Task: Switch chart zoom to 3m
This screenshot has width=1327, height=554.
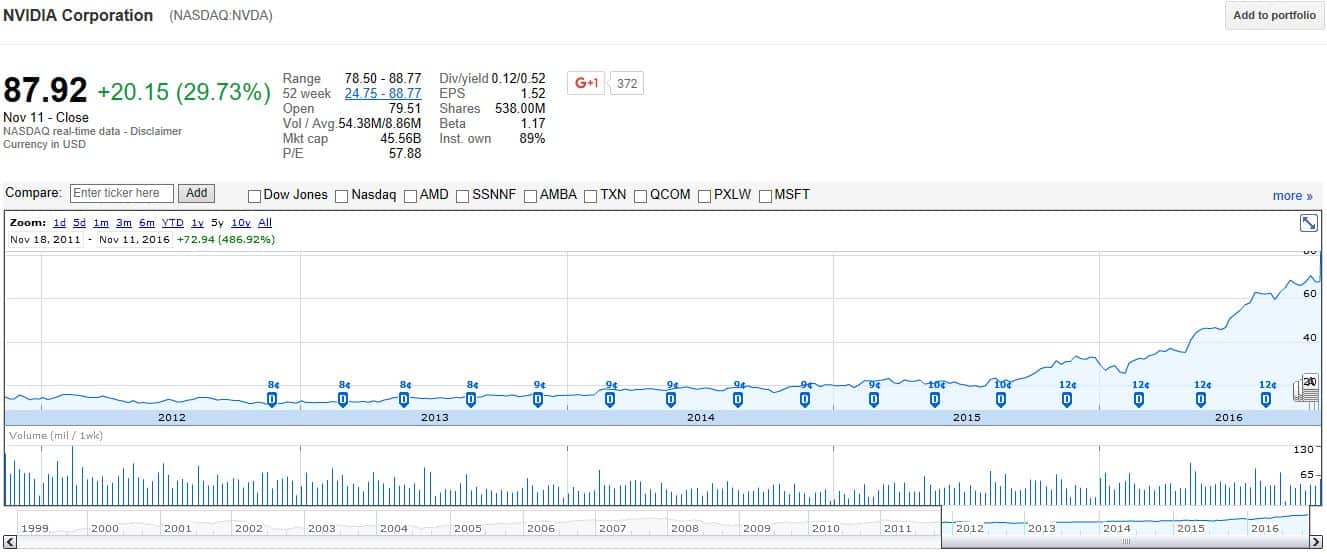Action: point(124,223)
